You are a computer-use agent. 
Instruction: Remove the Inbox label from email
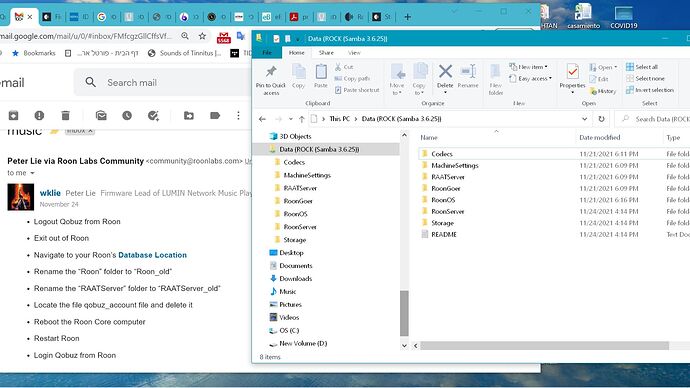90,131
